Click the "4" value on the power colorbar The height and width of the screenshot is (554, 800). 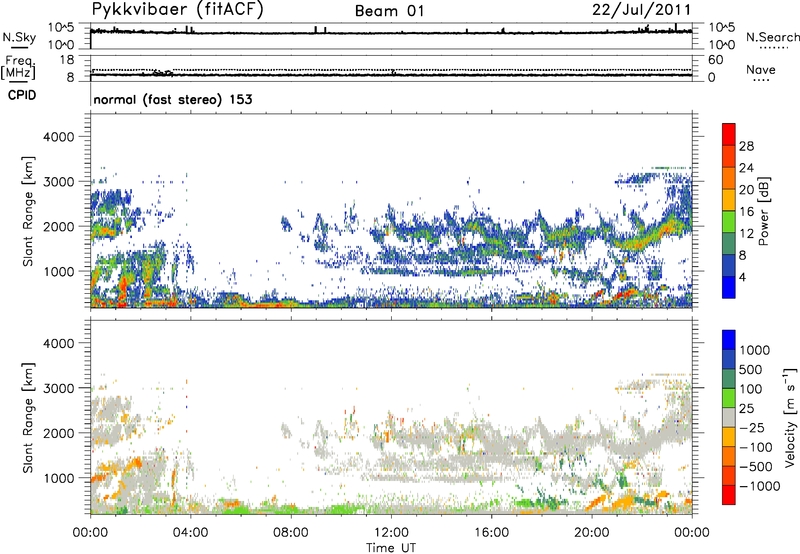(742, 277)
